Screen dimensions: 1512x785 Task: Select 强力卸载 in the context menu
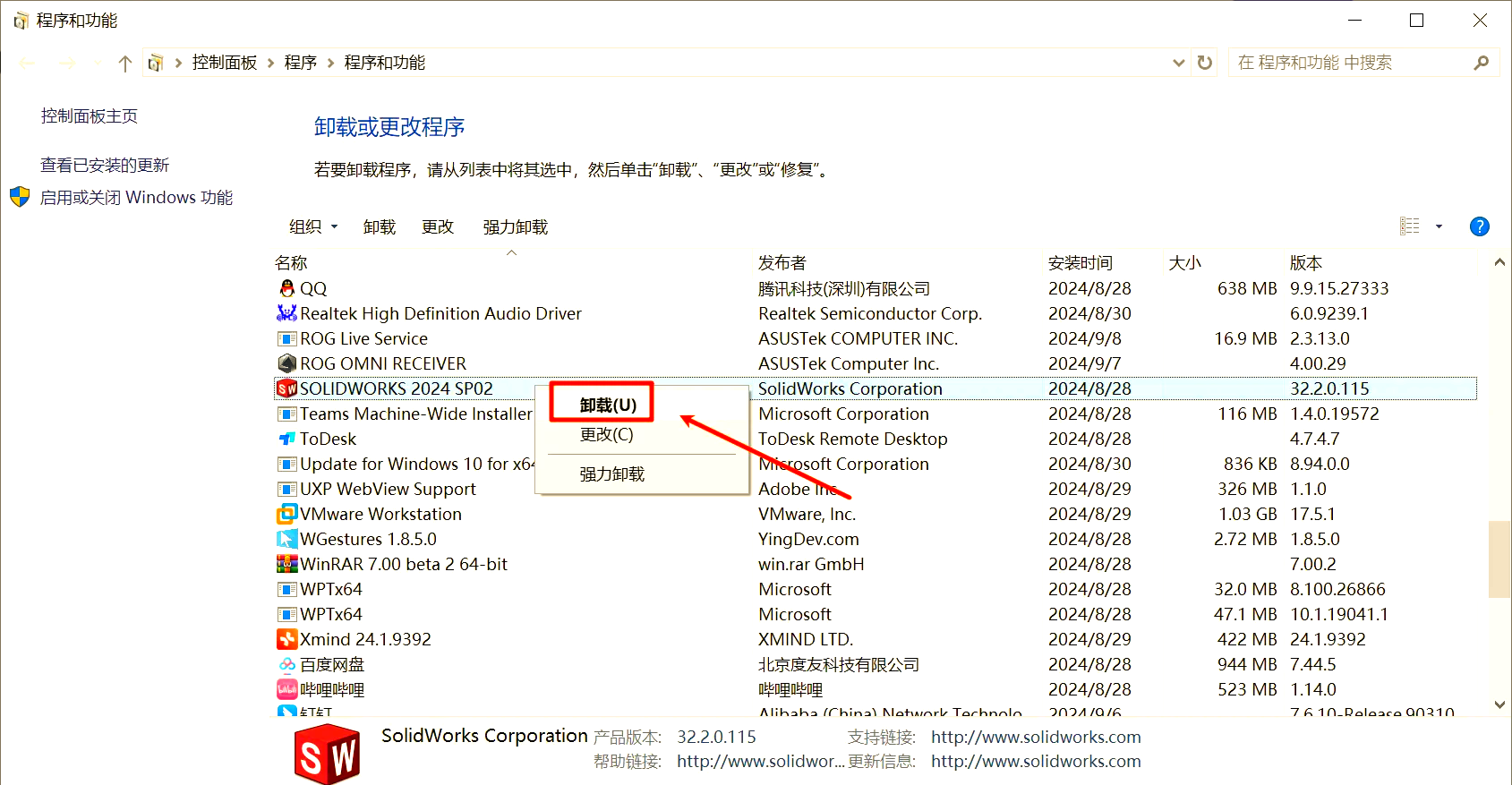tap(611, 474)
